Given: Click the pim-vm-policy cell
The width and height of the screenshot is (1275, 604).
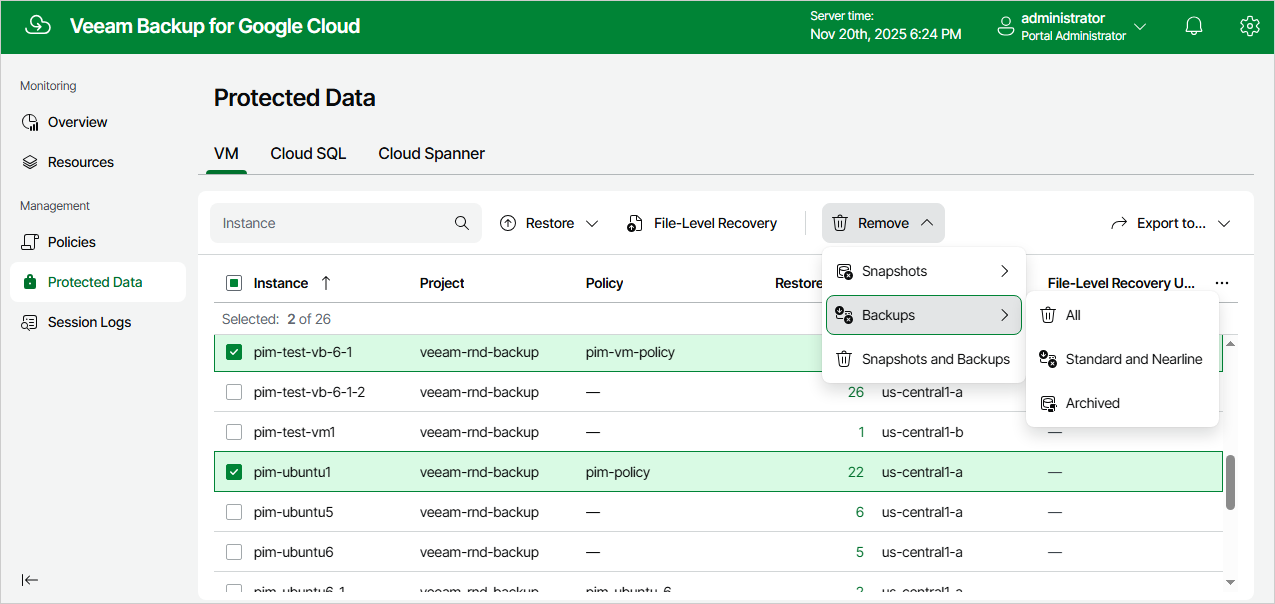Looking at the screenshot, I should 630,352.
